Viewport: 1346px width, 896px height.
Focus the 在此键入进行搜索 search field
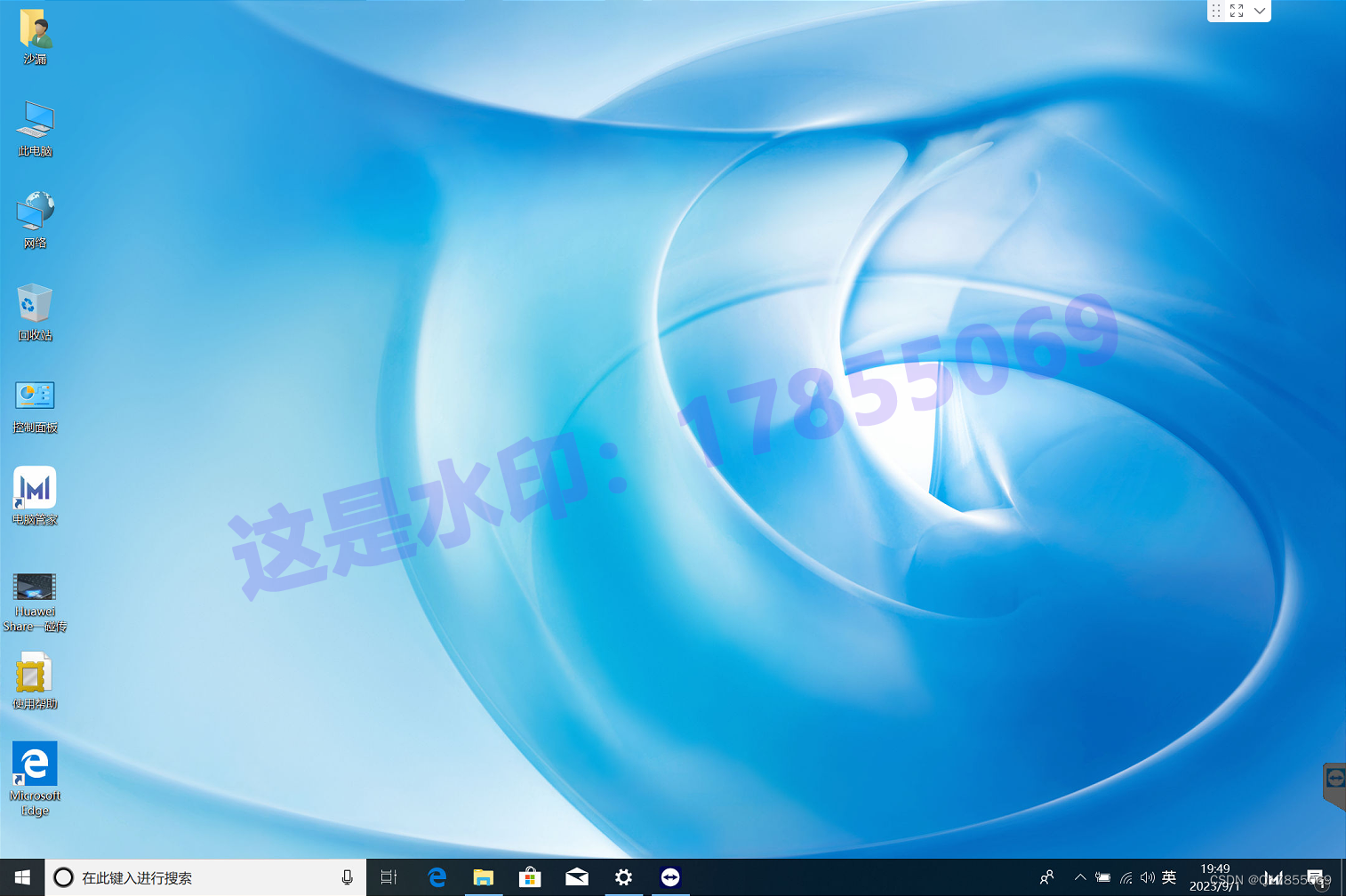click(x=205, y=877)
